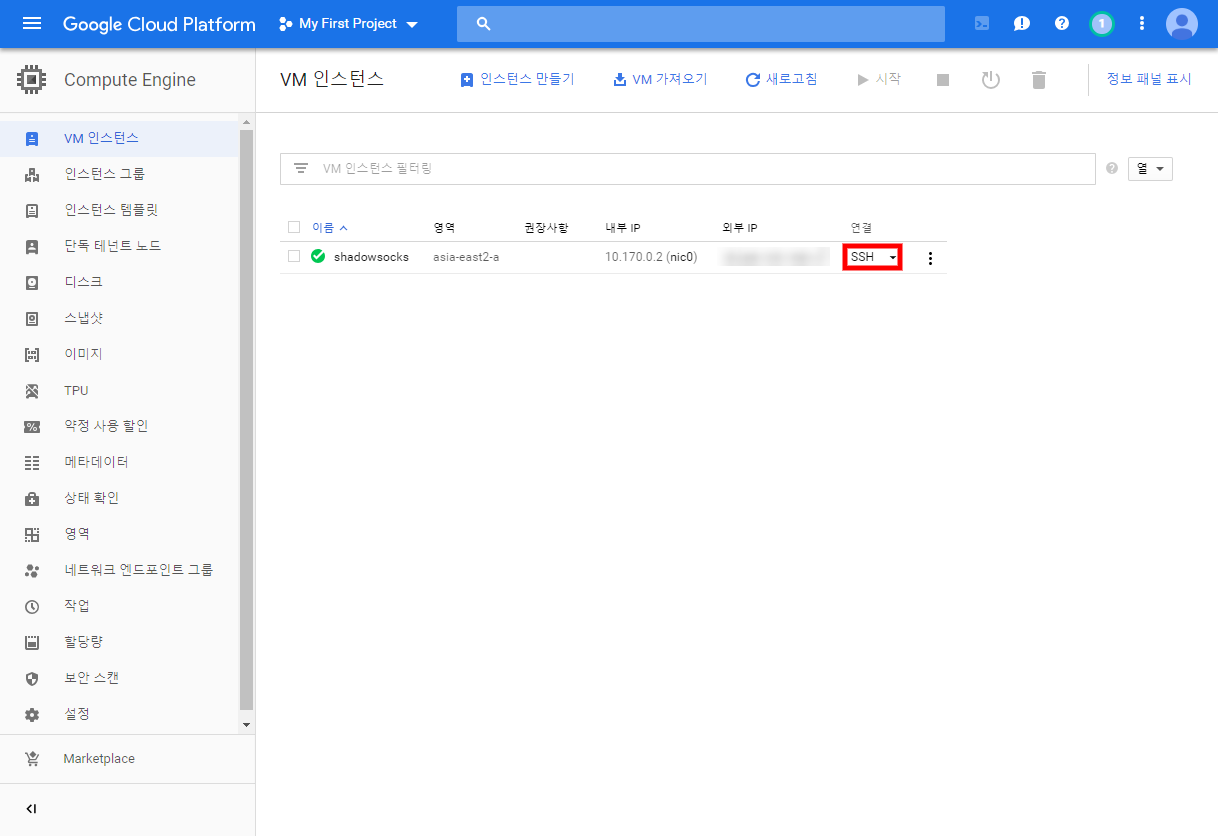Open the top bar three-dot settings menu
This screenshot has height=836, width=1218.
point(1142,23)
